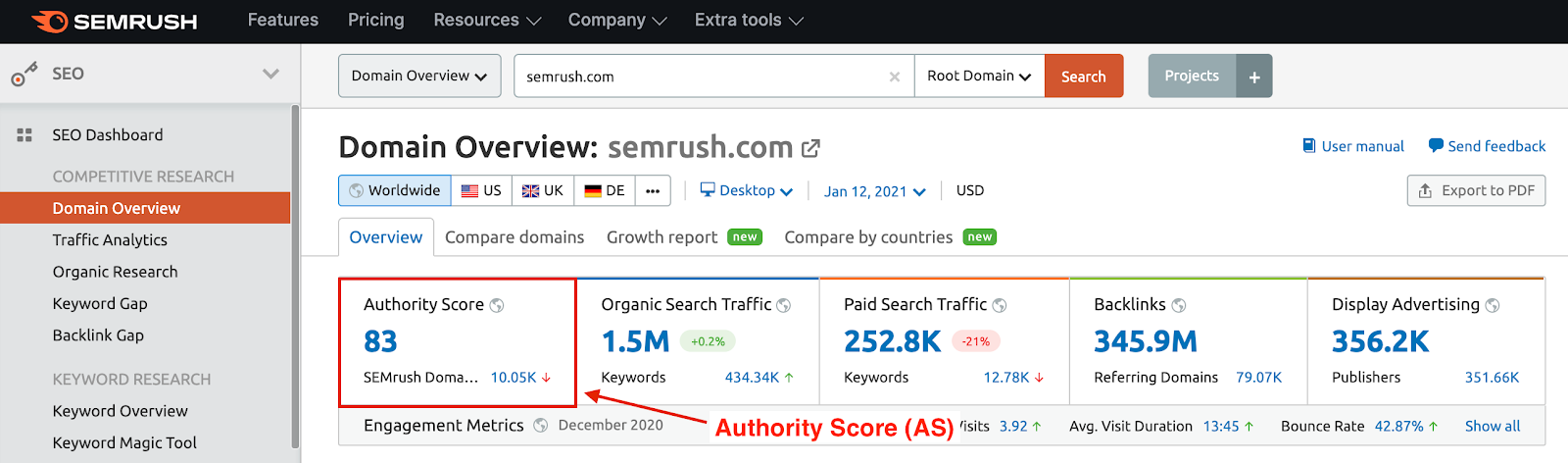This screenshot has width=1568, height=463.
Task: Click the 10.05K SEMrush Domain rank value
Action: coord(514,378)
